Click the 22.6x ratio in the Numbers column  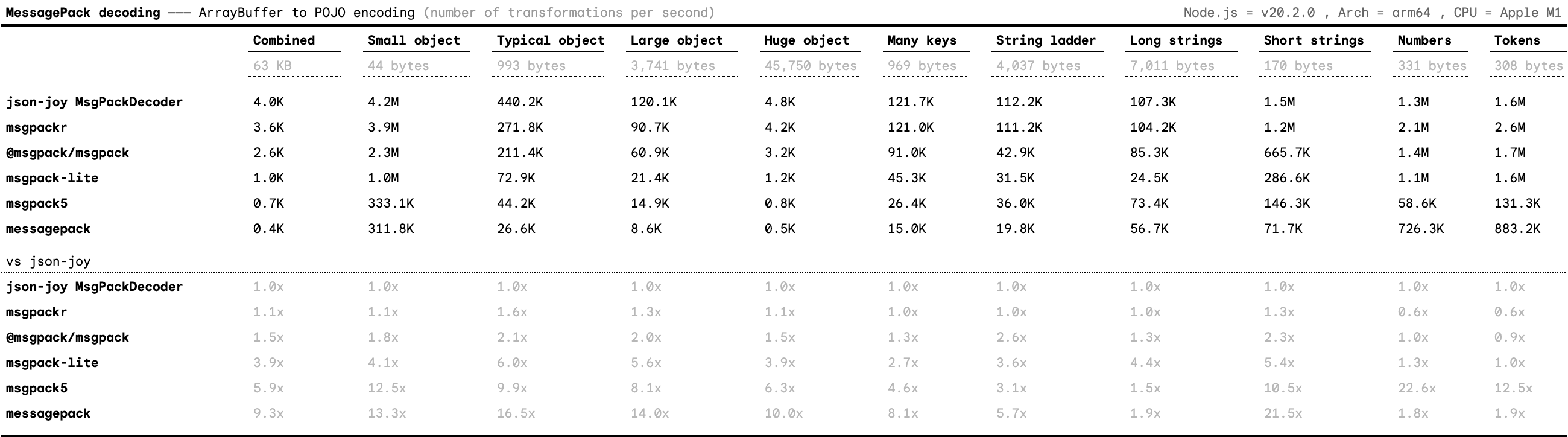coord(1417,388)
